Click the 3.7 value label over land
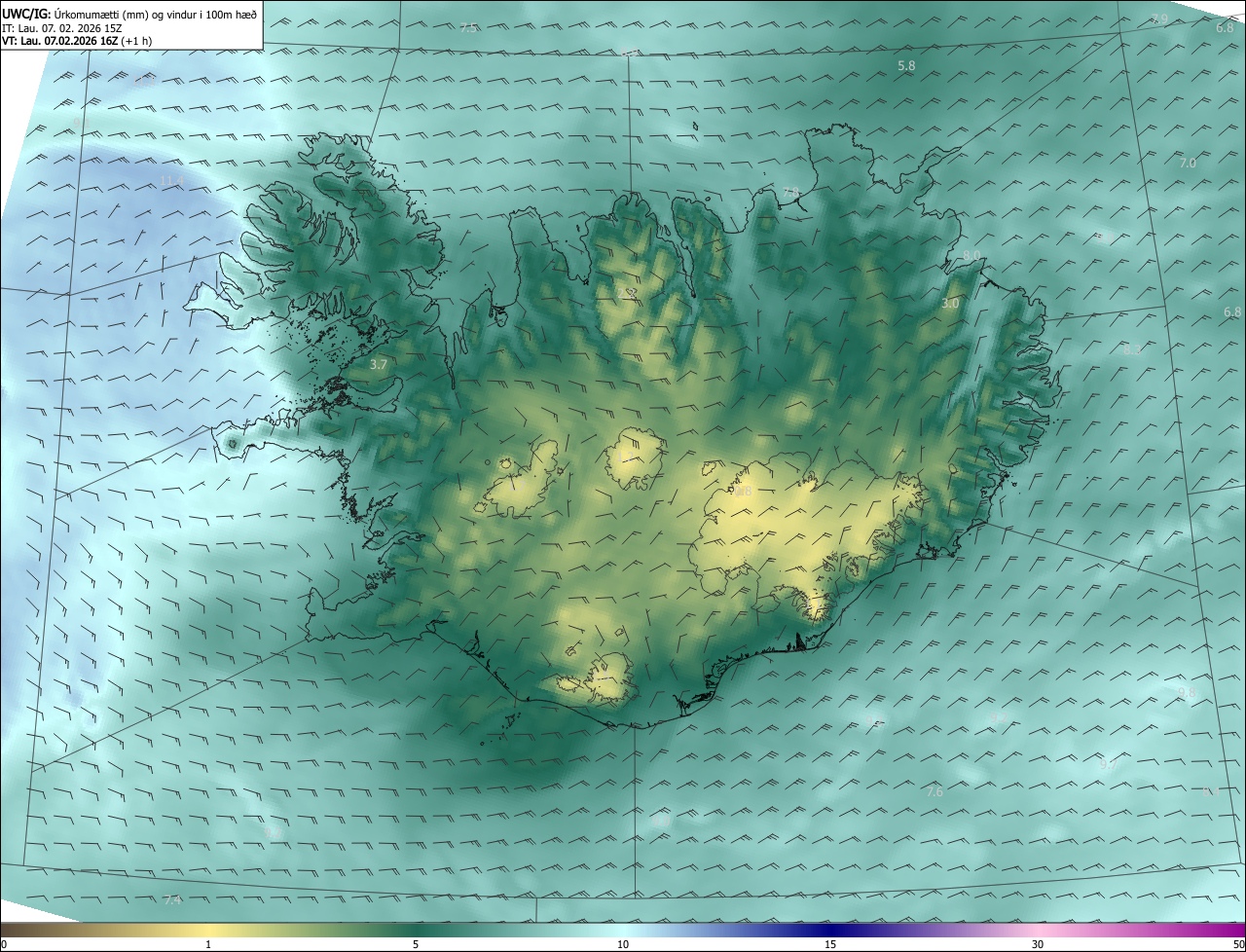1246x952 pixels. pyautogui.click(x=379, y=364)
